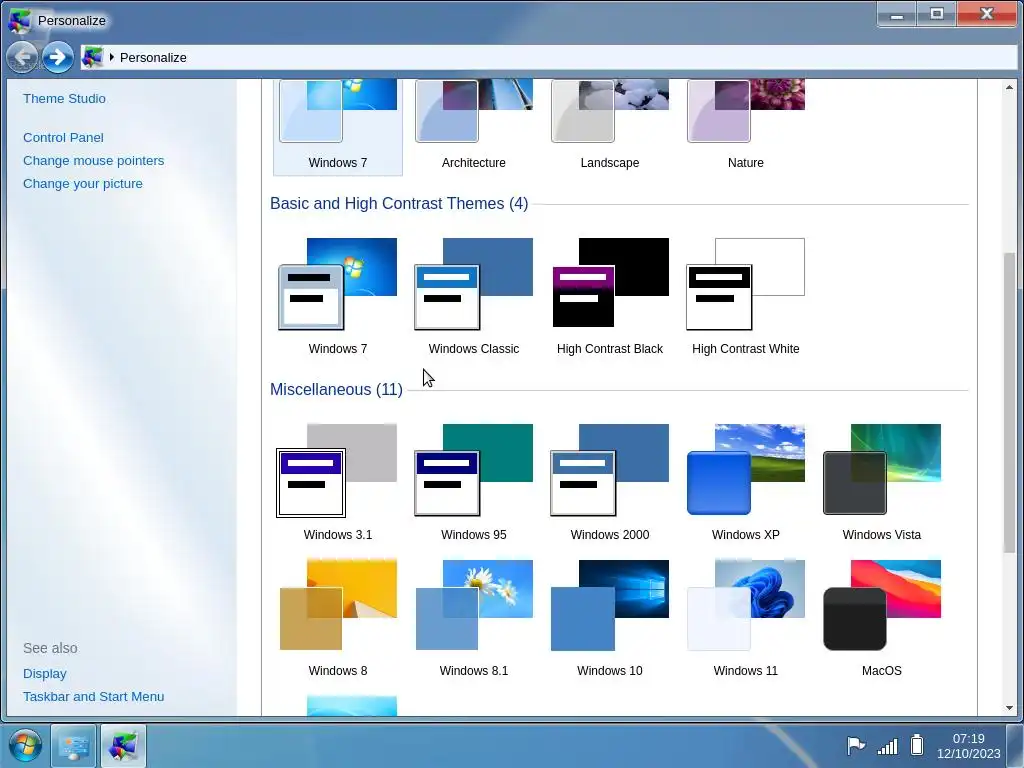Screen dimensions: 1024x768
Task: Open the Control Panel taskbar button
Action: tap(74, 745)
